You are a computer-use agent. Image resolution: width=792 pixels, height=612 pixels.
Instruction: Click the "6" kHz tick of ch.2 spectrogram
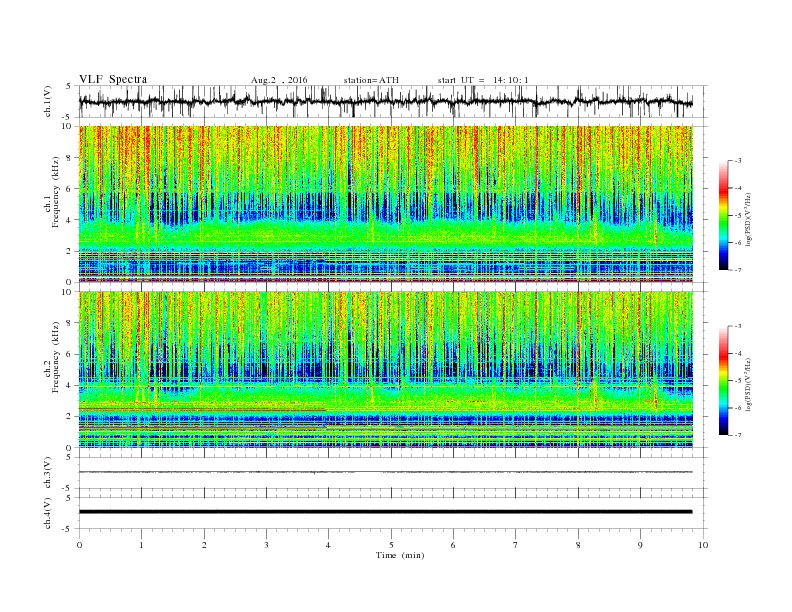click(70, 354)
